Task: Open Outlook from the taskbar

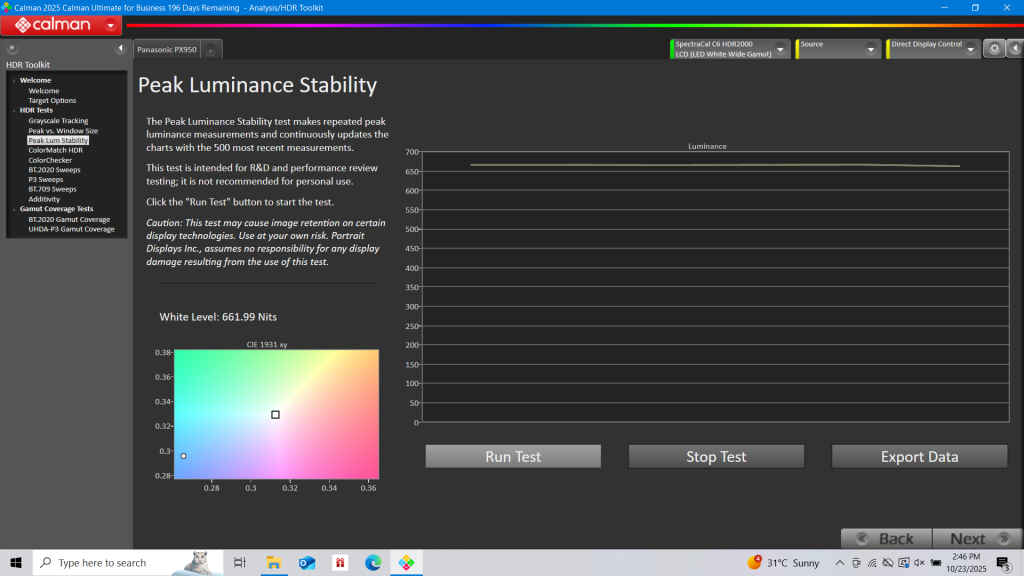Action: pos(306,563)
